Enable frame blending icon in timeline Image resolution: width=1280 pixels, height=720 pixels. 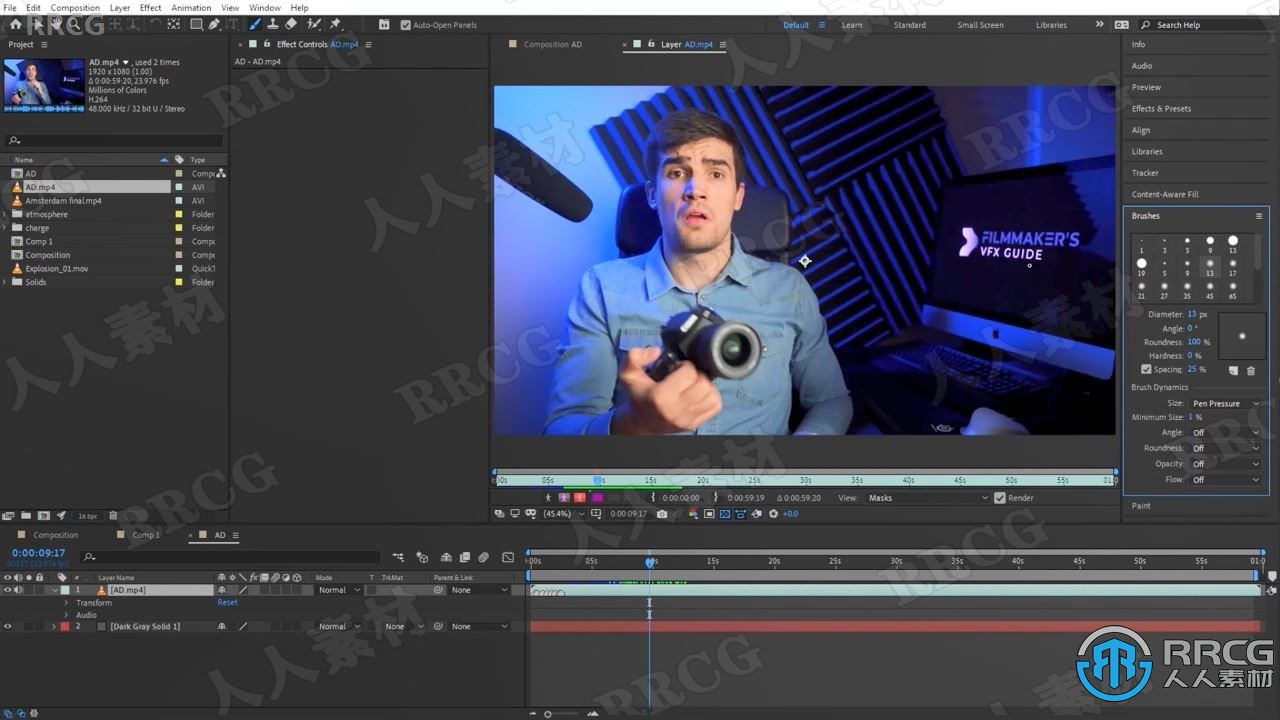[465, 557]
